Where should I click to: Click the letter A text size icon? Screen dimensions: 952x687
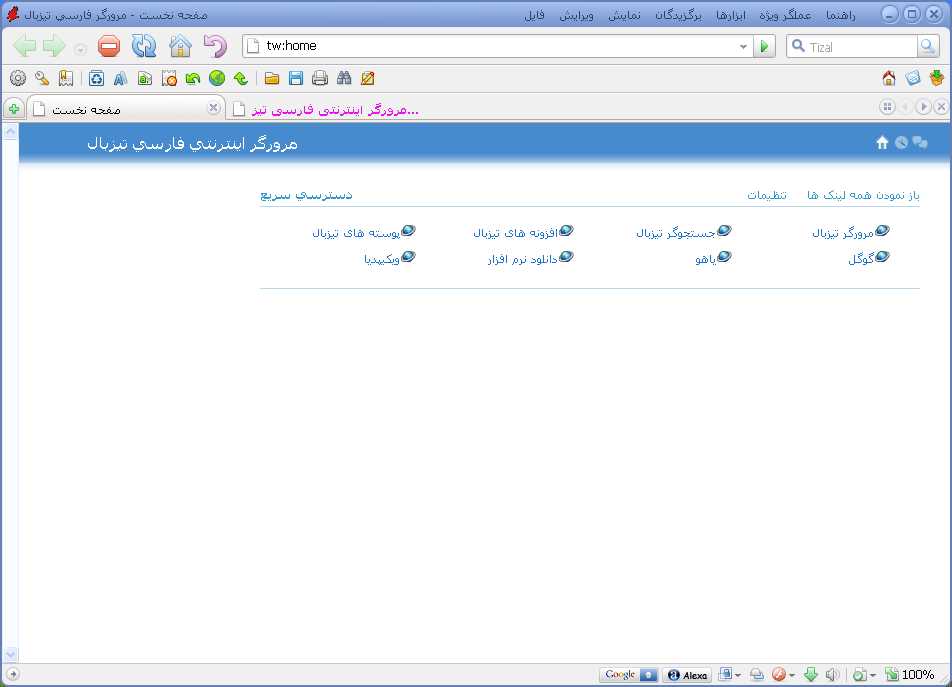tap(120, 78)
